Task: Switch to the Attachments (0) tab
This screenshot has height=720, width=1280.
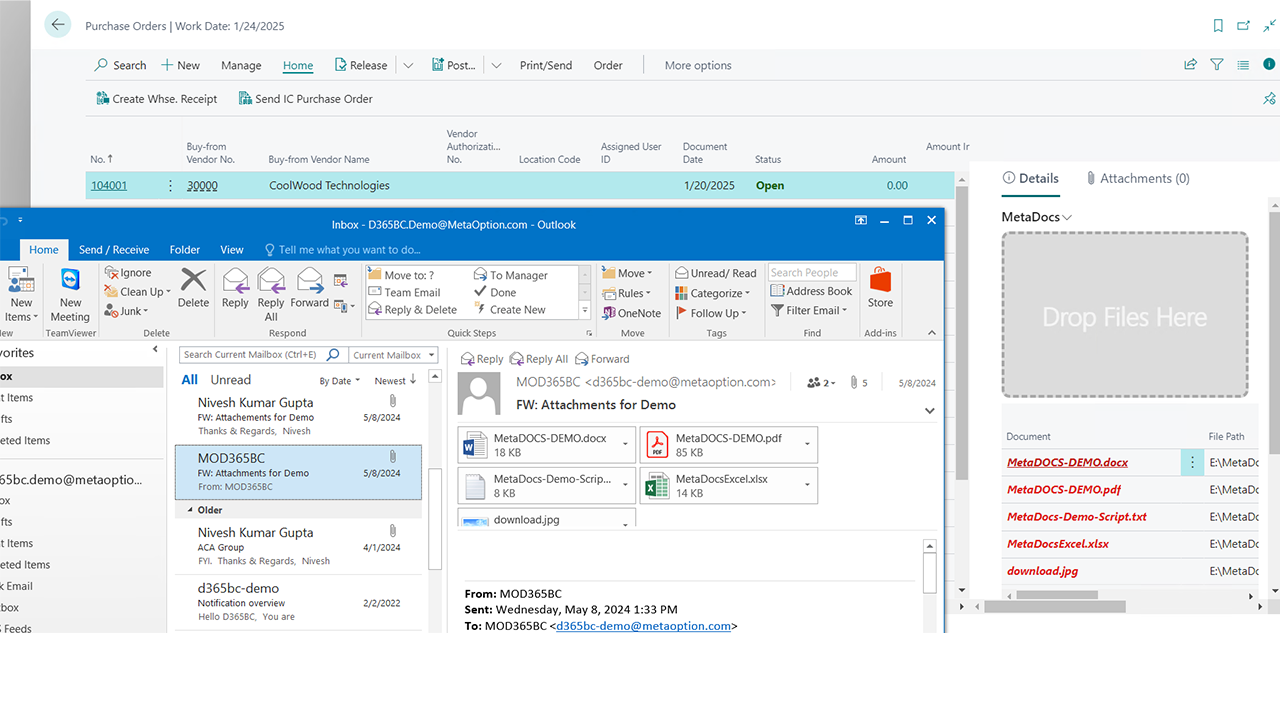Action: point(1138,178)
